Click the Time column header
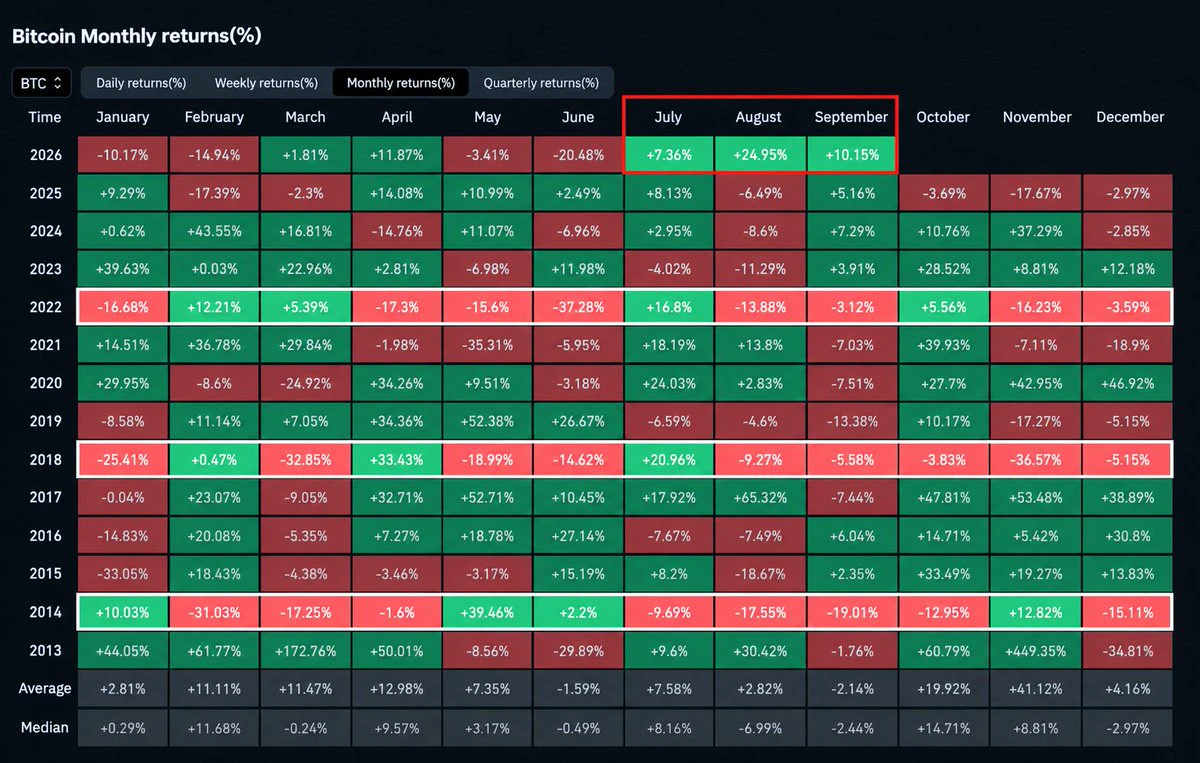This screenshot has height=763, width=1200. click(45, 117)
